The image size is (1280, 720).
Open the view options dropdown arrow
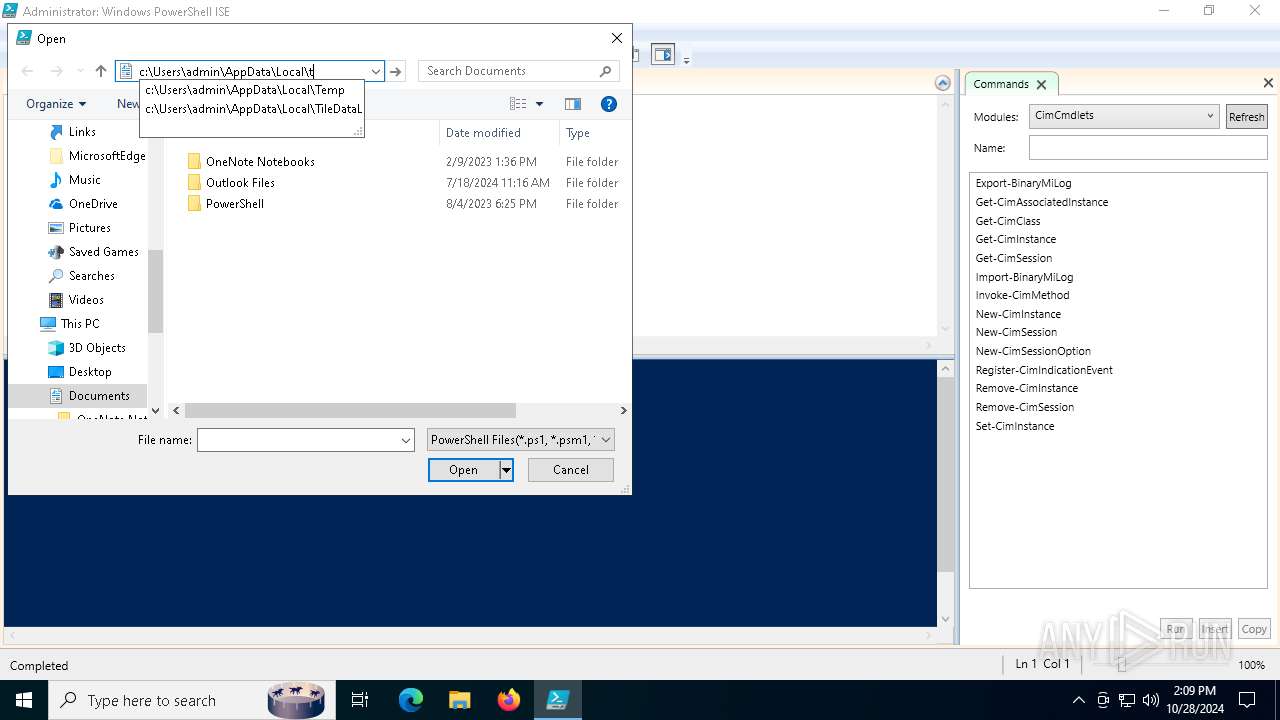tap(539, 104)
